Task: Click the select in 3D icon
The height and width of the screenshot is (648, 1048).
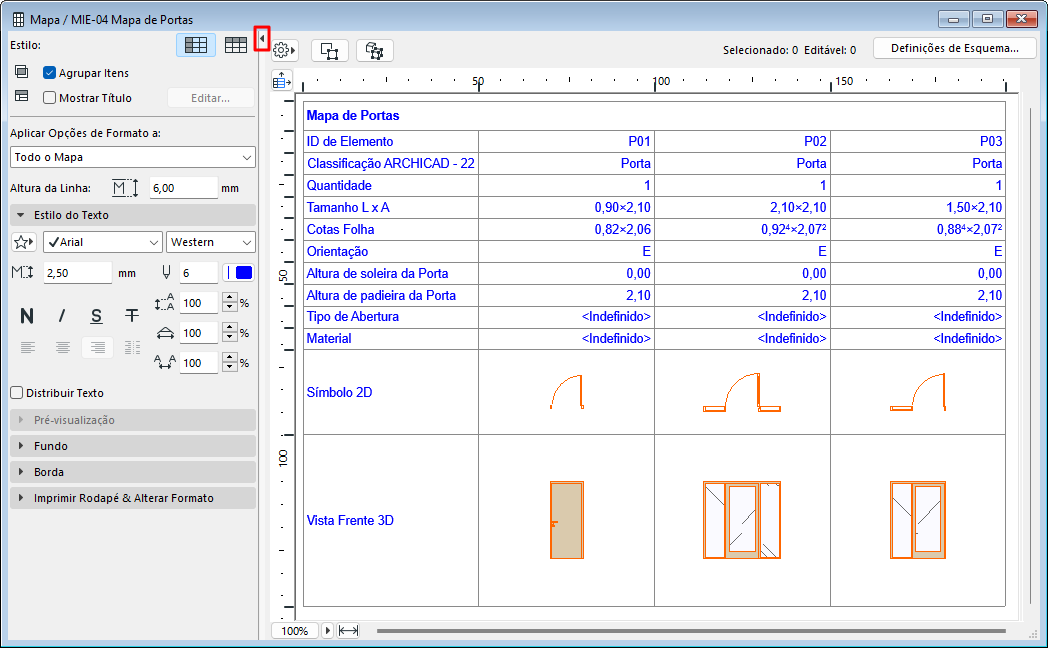Action: pyautogui.click(x=375, y=50)
